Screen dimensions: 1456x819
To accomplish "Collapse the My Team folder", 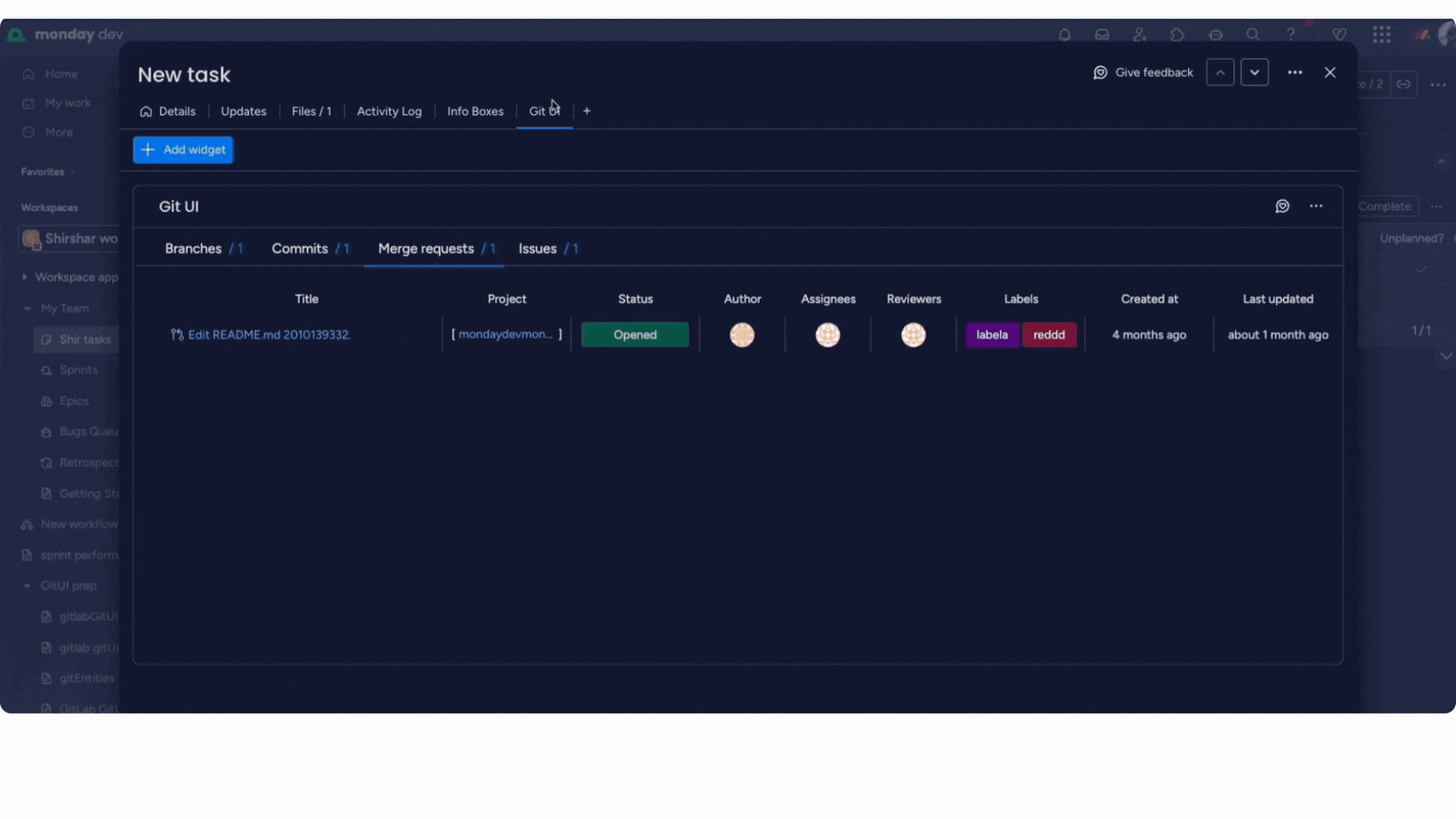I will point(27,309).
